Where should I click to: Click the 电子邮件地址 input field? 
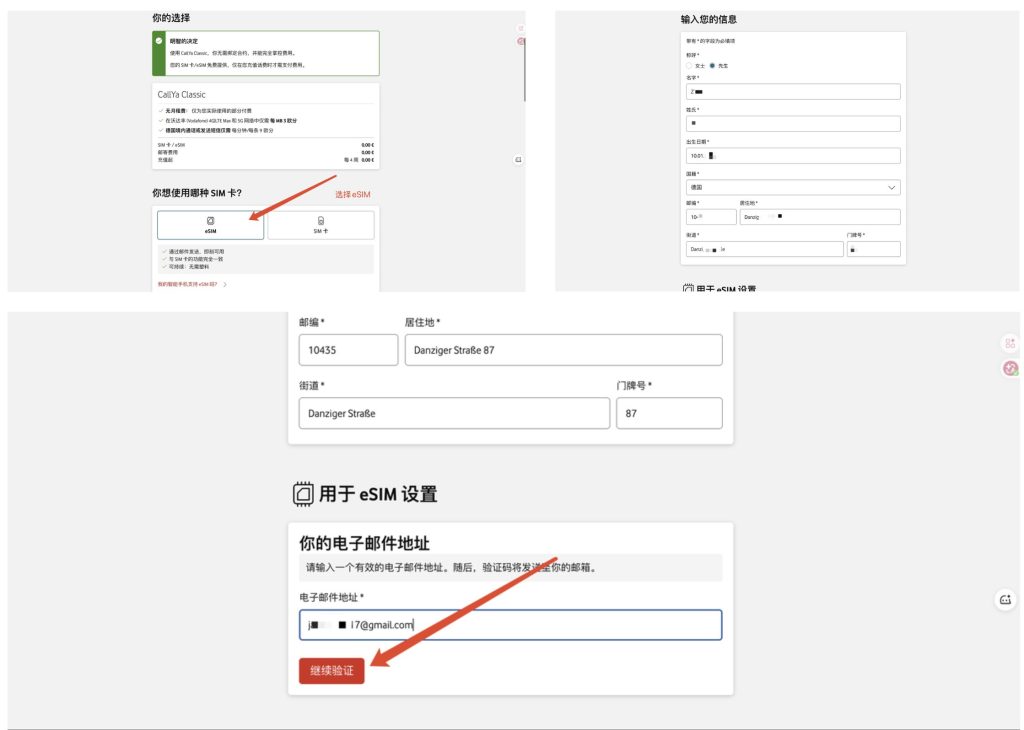pyautogui.click(x=510, y=624)
